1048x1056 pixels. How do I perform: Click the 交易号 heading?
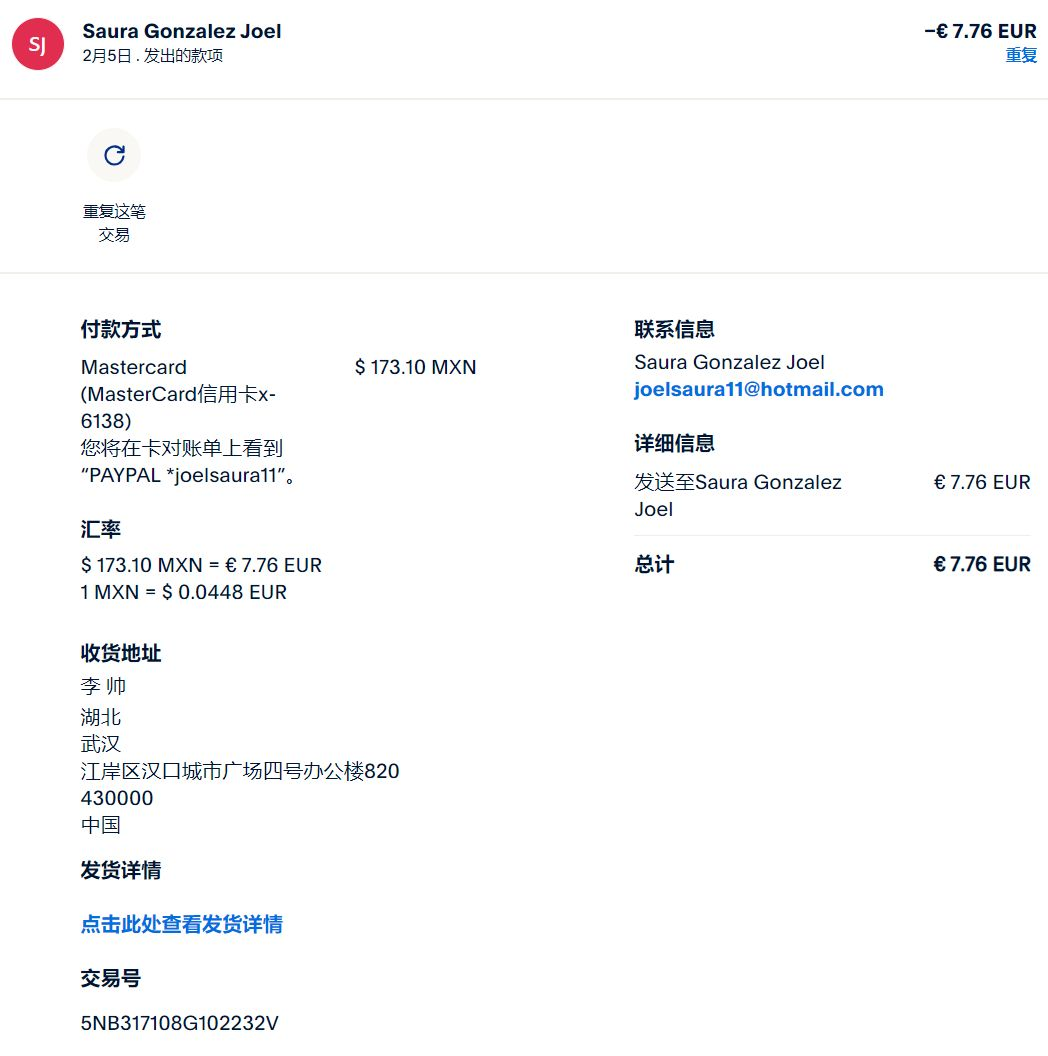click(110, 979)
